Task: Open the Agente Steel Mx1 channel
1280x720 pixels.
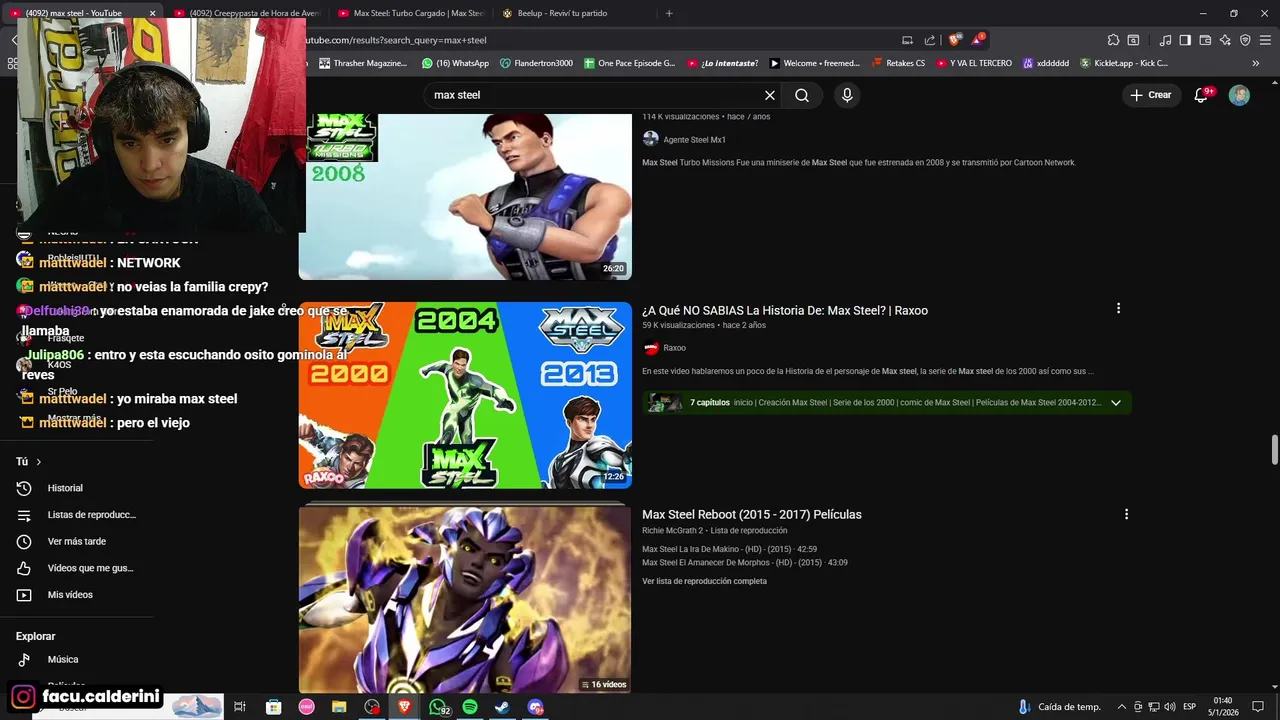Action: tap(694, 140)
